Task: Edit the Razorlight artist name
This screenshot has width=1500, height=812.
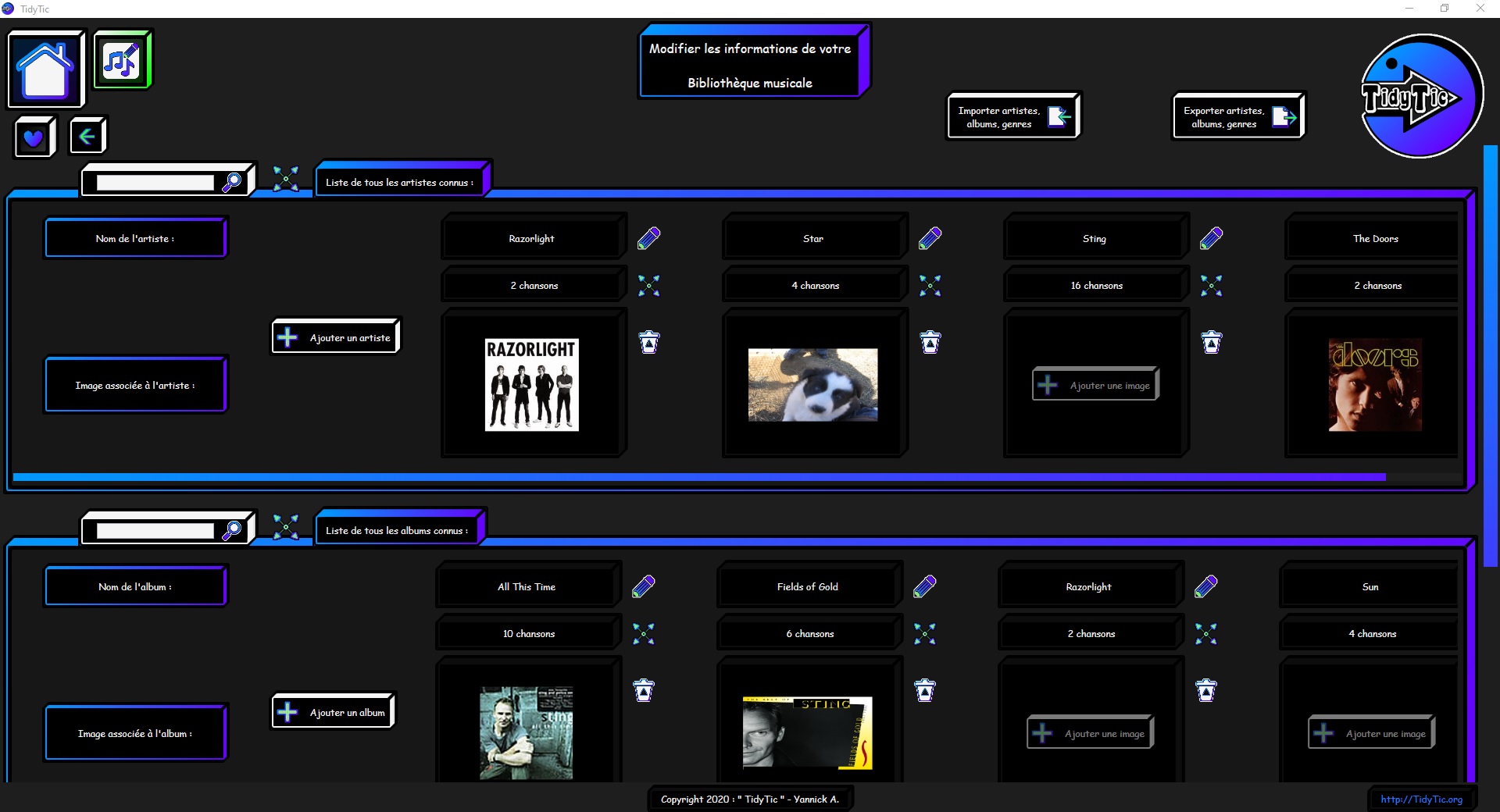Action: click(x=649, y=238)
